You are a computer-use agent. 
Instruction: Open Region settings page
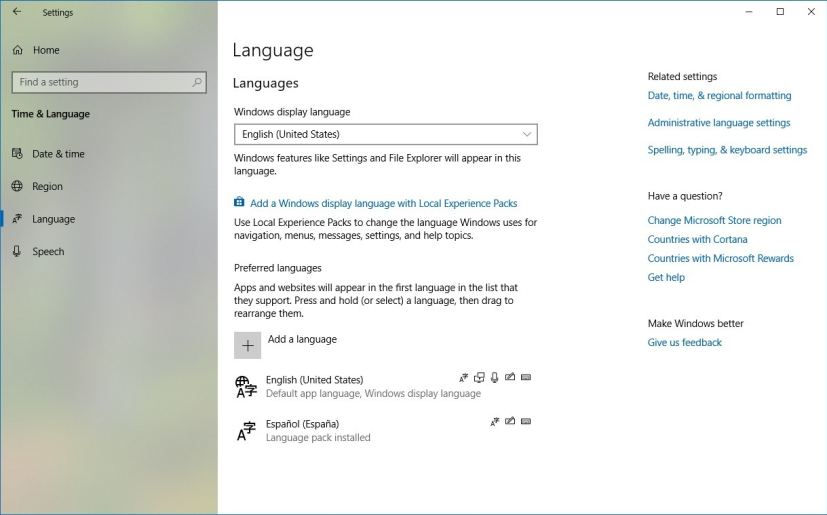47,186
